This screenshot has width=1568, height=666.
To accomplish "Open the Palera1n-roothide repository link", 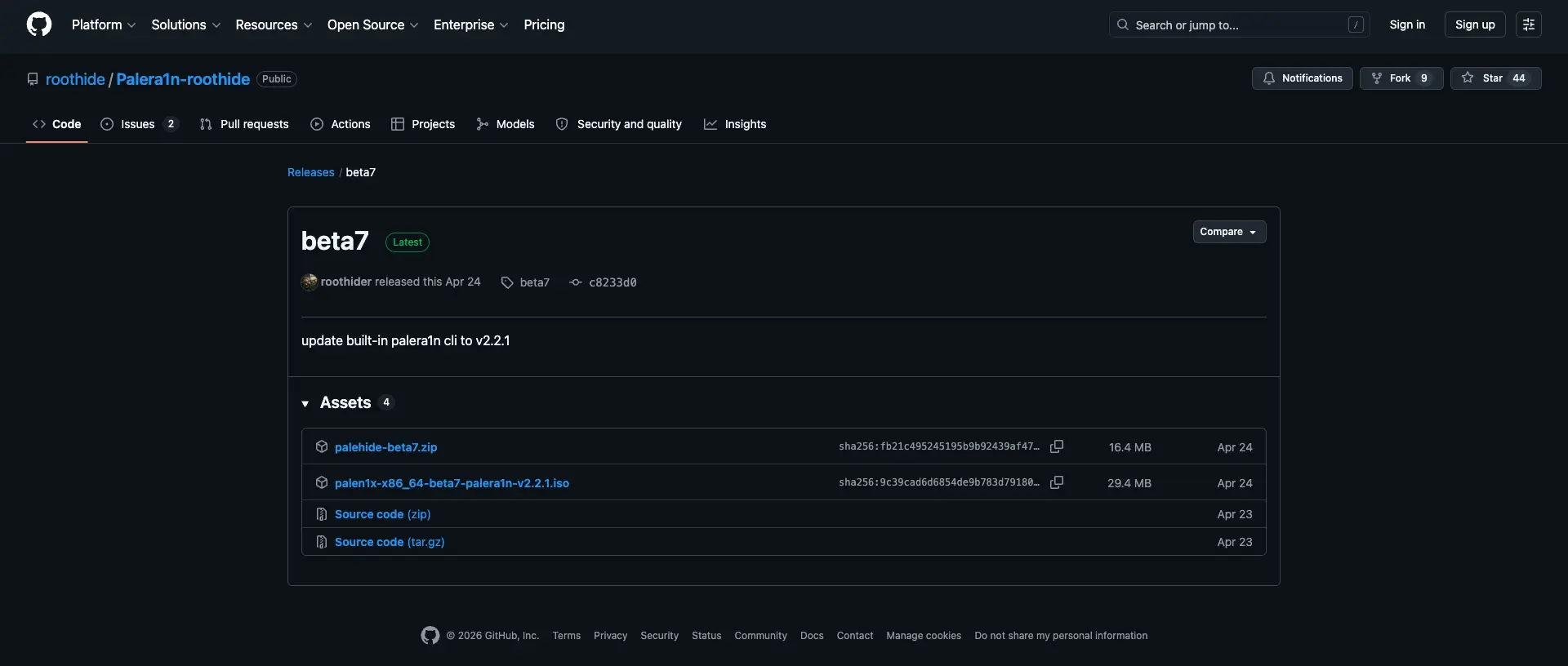I will pyautogui.click(x=183, y=79).
